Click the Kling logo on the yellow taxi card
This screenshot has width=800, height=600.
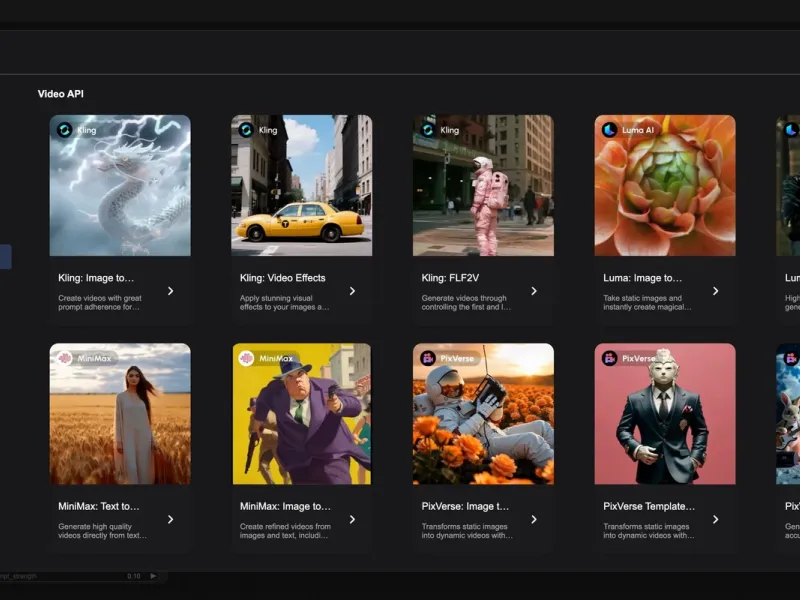pyautogui.click(x=246, y=130)
